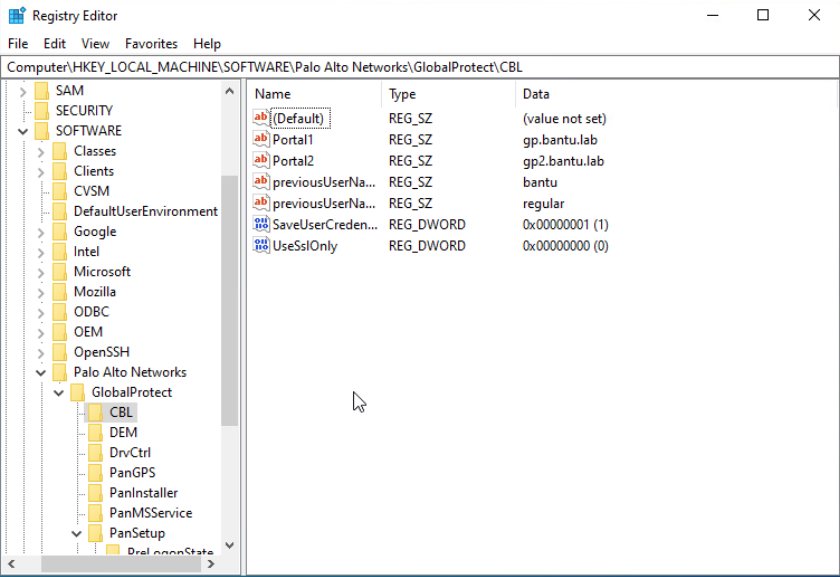The height and width of the screenshot is (577, 840).
Task: Open the Help menu
Action: (207, 43)
